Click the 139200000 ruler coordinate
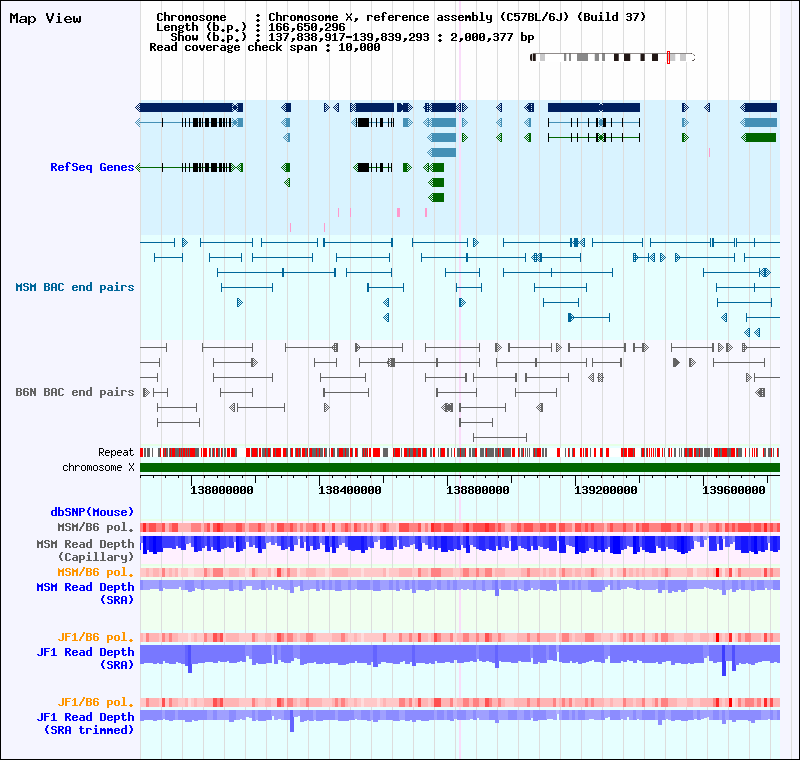The image size is (800, 760). [606, 490]
